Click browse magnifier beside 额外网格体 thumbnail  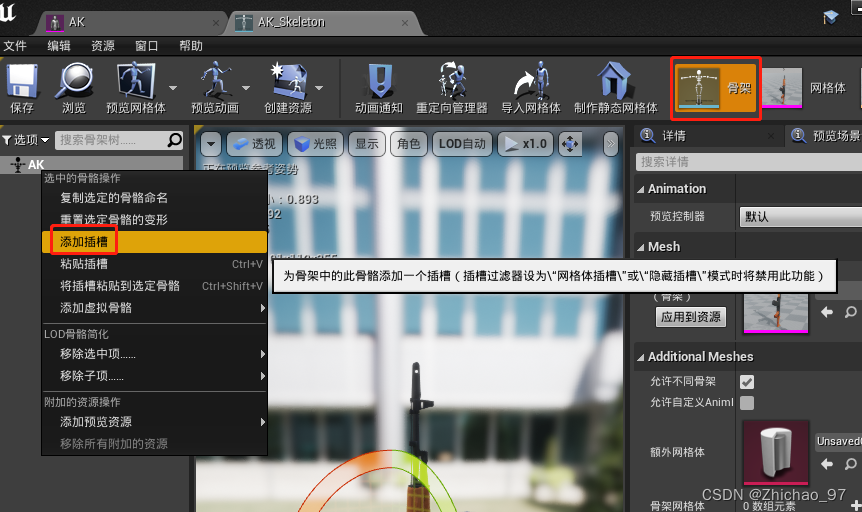(x=850, y=464)
